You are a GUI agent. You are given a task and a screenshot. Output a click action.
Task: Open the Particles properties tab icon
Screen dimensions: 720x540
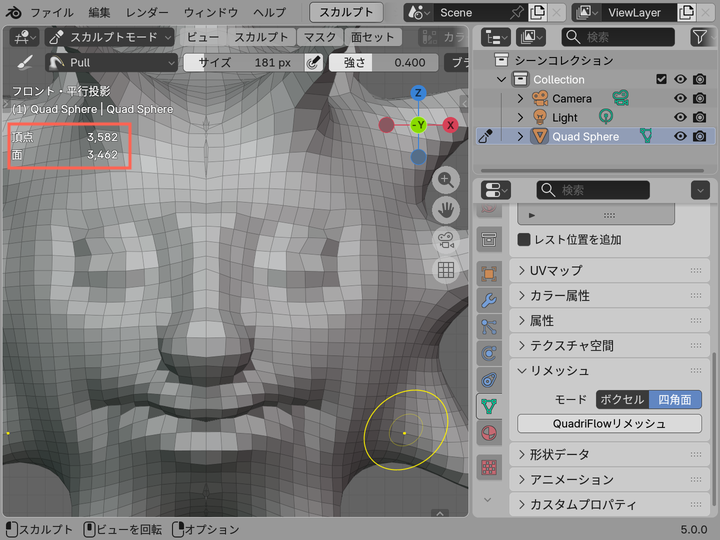point(489,327)
